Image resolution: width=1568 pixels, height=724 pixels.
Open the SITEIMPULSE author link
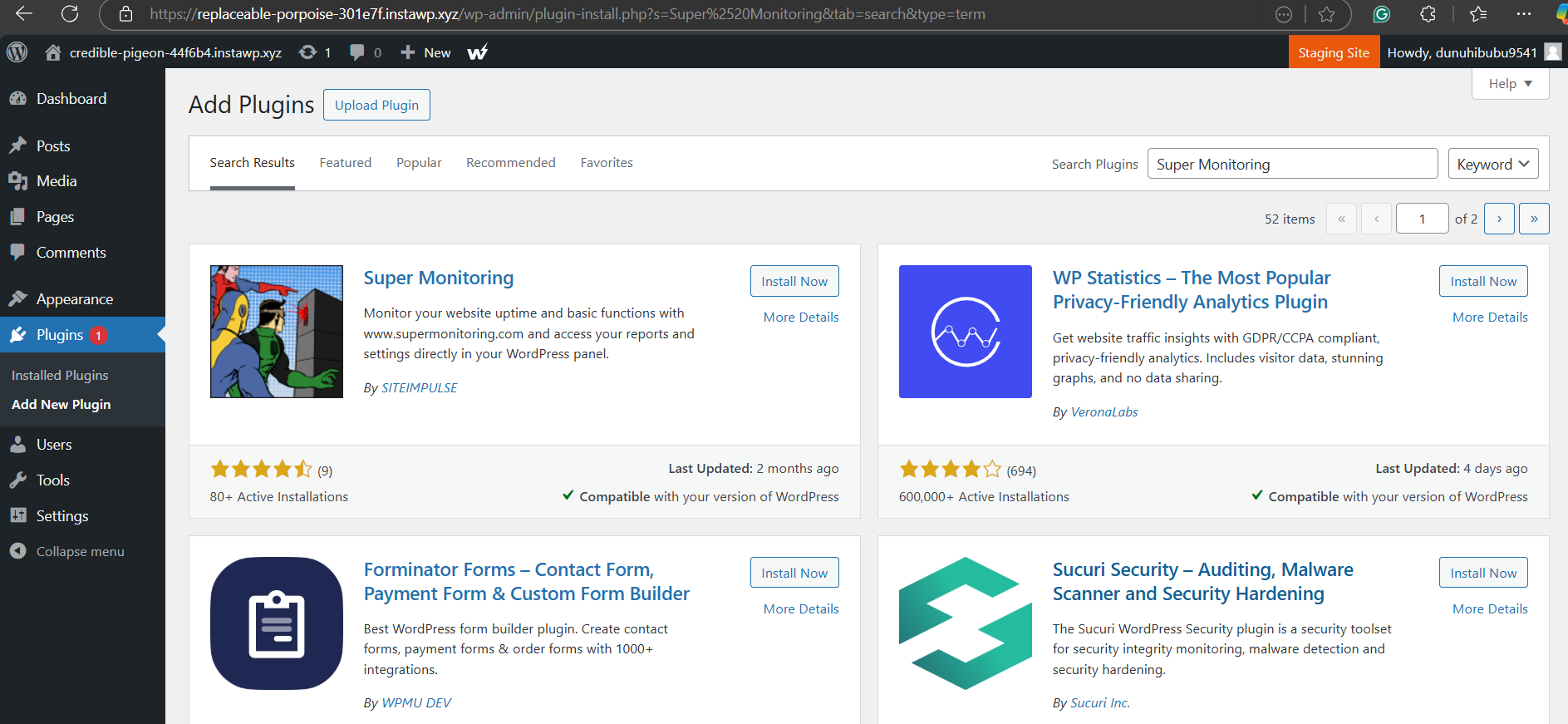coord(419,388)
